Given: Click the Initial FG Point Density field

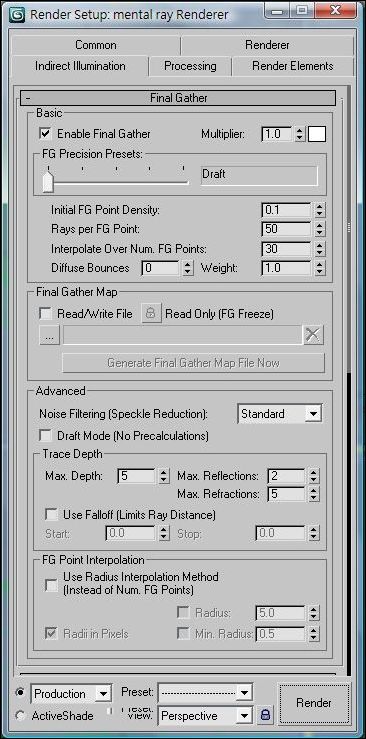Looking at the screenshot, I should (x=286, y=210).
